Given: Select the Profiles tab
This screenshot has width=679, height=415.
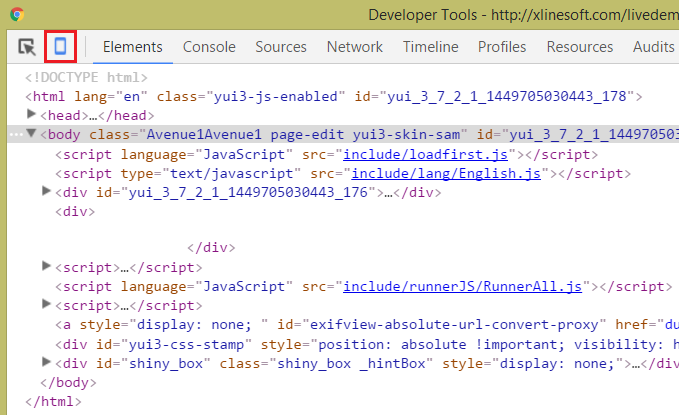Looking at the screenshot, I should (502, 47).
